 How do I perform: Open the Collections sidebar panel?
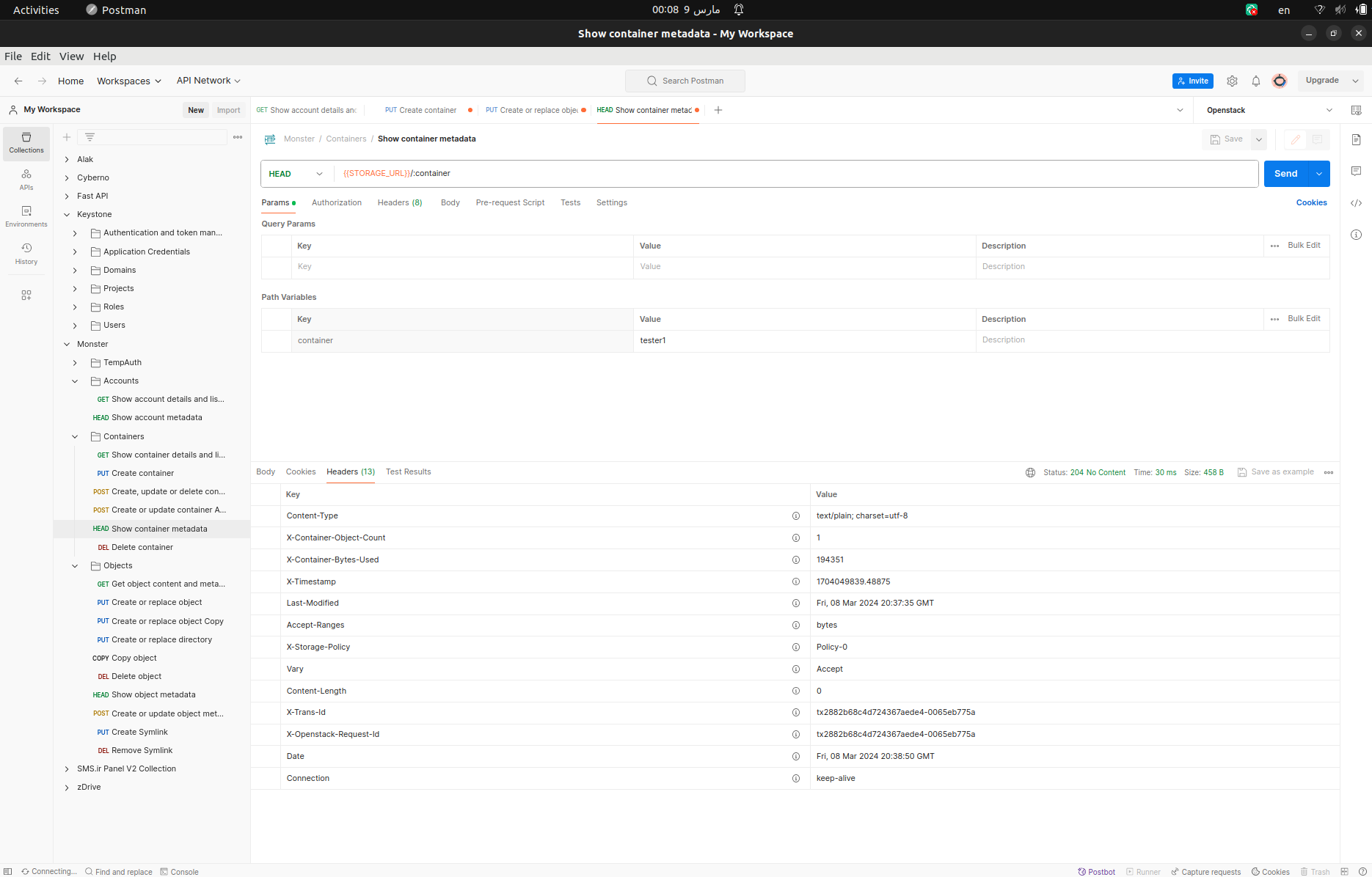click(26, 142)
